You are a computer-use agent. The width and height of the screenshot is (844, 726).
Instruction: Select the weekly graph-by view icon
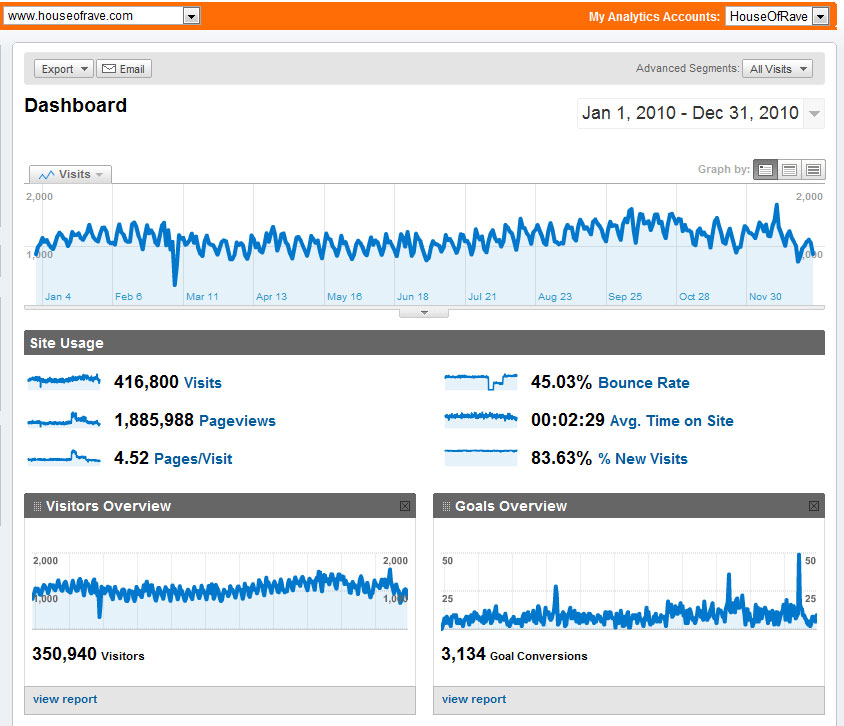point(789,170)
